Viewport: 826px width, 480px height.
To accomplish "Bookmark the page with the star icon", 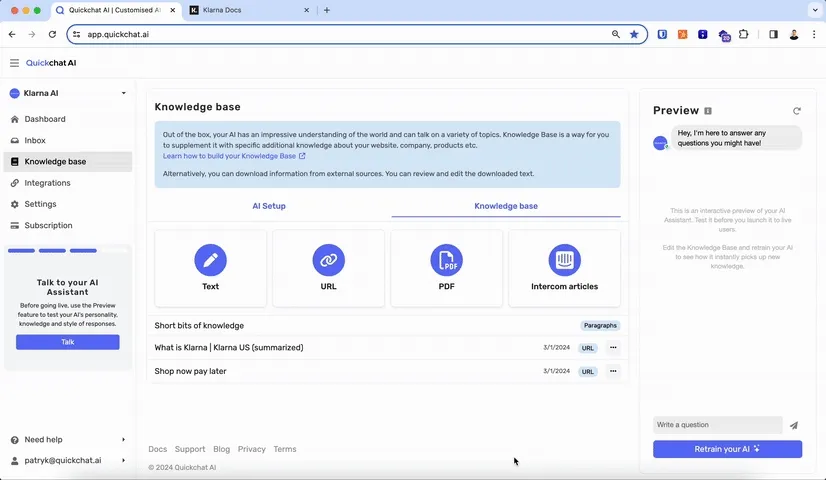I will [634, 34].
